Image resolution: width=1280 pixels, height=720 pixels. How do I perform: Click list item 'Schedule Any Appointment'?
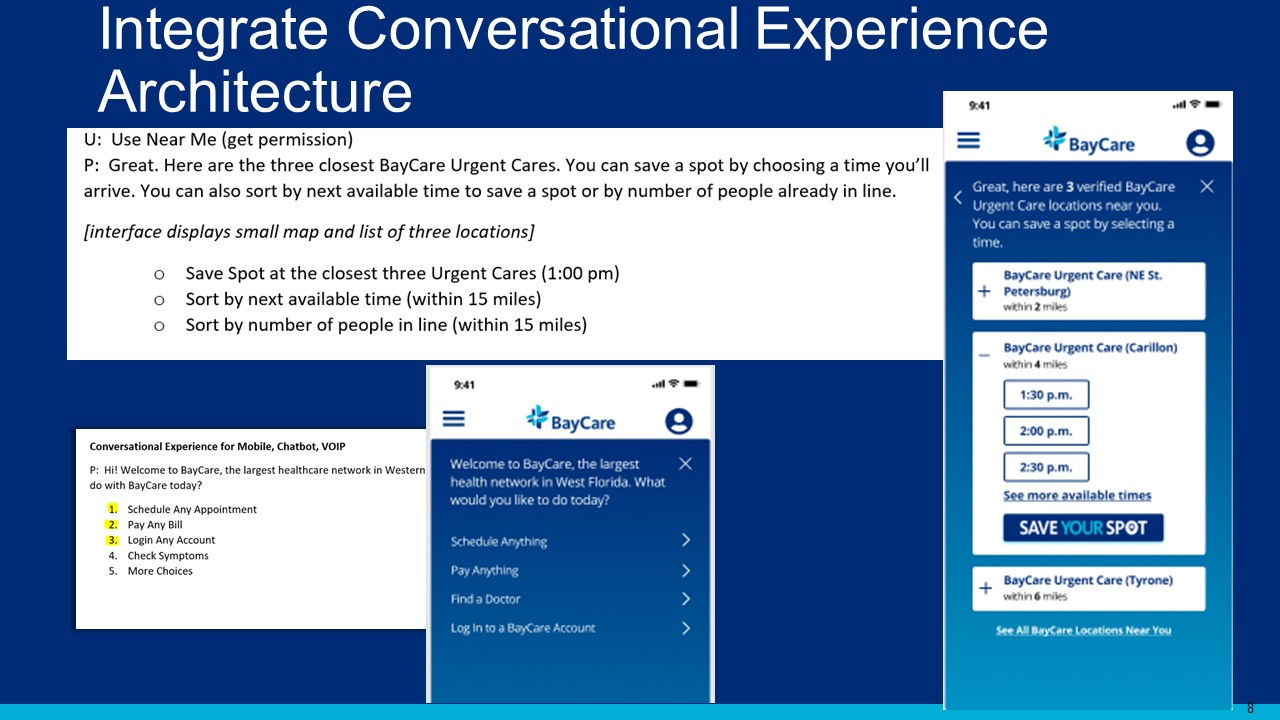coord(192,509)
